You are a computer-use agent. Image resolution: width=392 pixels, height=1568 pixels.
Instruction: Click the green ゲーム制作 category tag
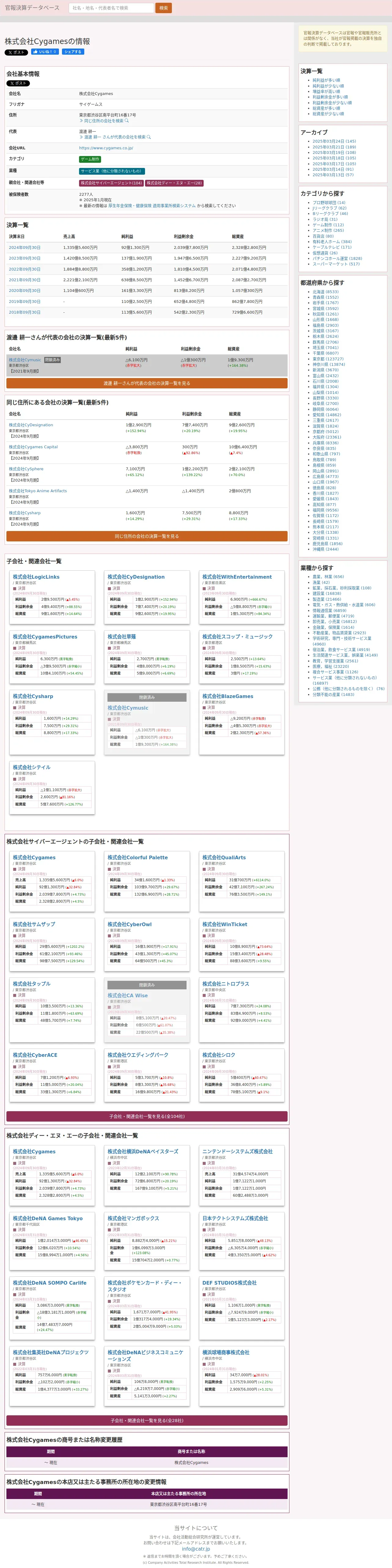(x=90, y=159)
